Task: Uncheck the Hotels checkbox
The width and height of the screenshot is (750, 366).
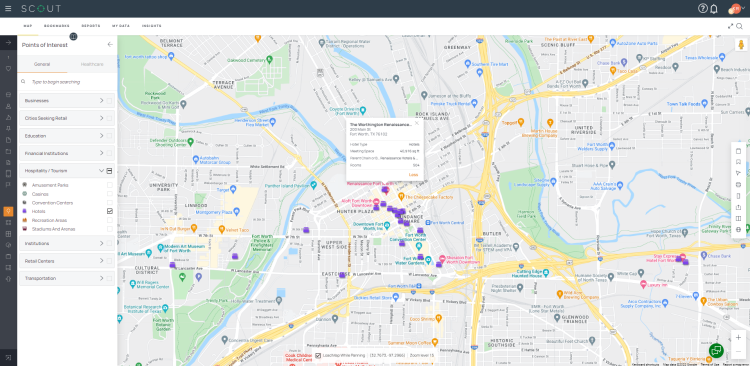Action: click(110, 211)
